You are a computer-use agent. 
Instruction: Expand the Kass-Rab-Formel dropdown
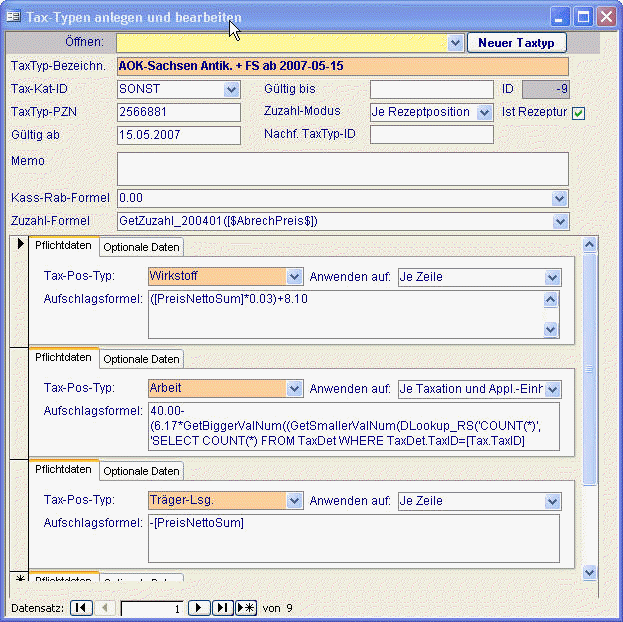[559, 198]
